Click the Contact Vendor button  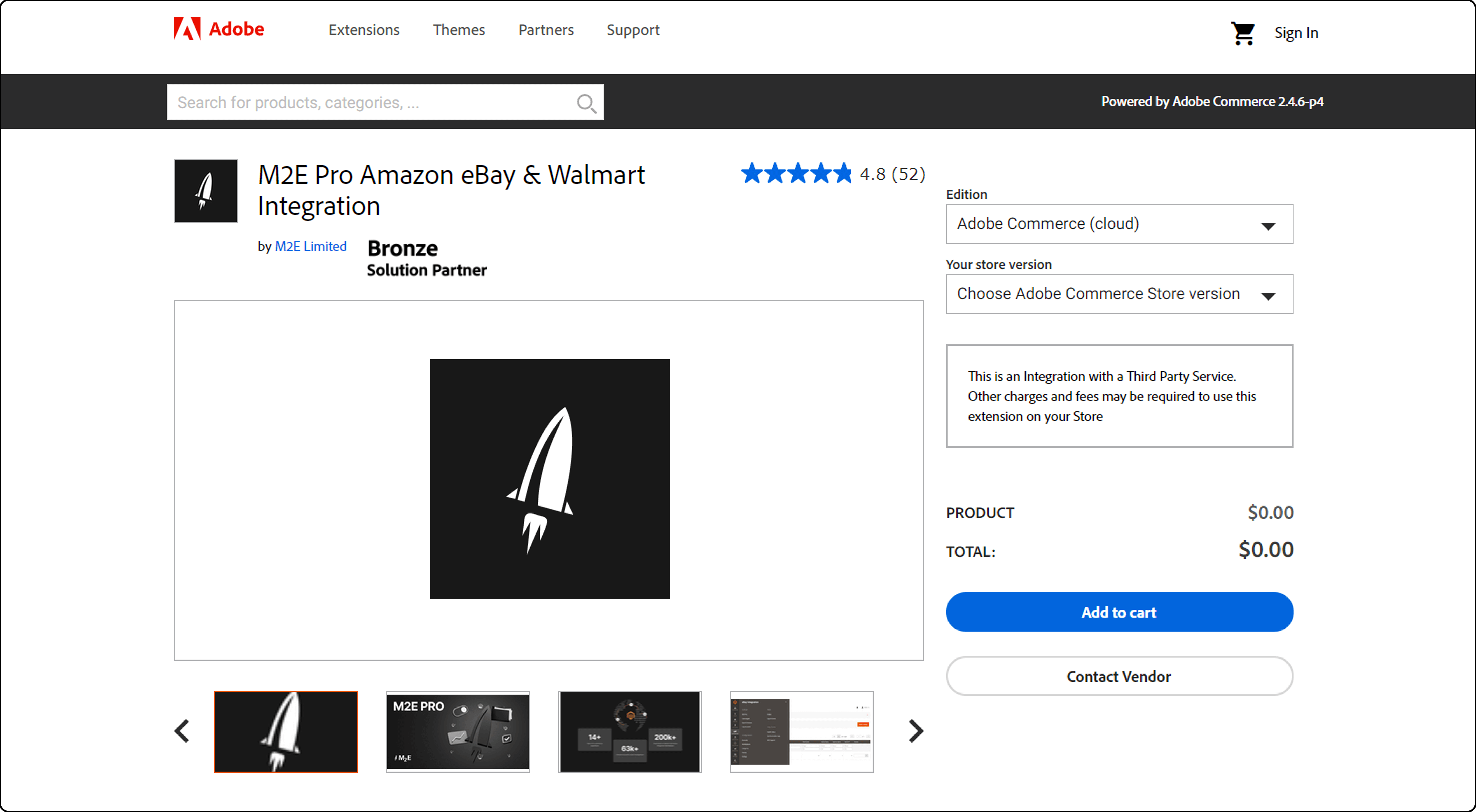[1119, 676]
